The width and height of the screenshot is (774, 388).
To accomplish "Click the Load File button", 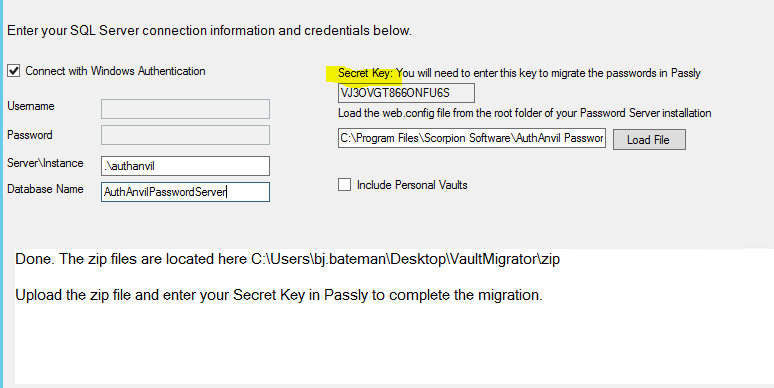I will [649, 140].
